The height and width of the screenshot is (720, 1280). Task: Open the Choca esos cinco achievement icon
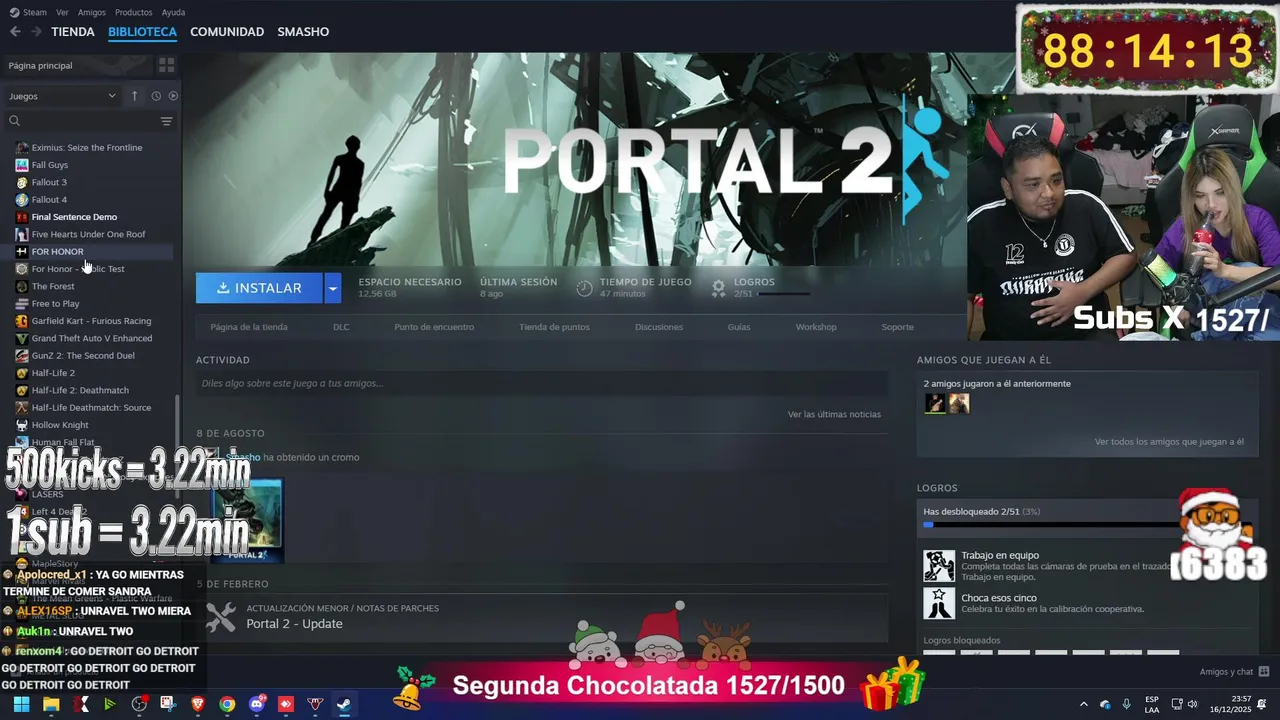[x=939, y=603]
